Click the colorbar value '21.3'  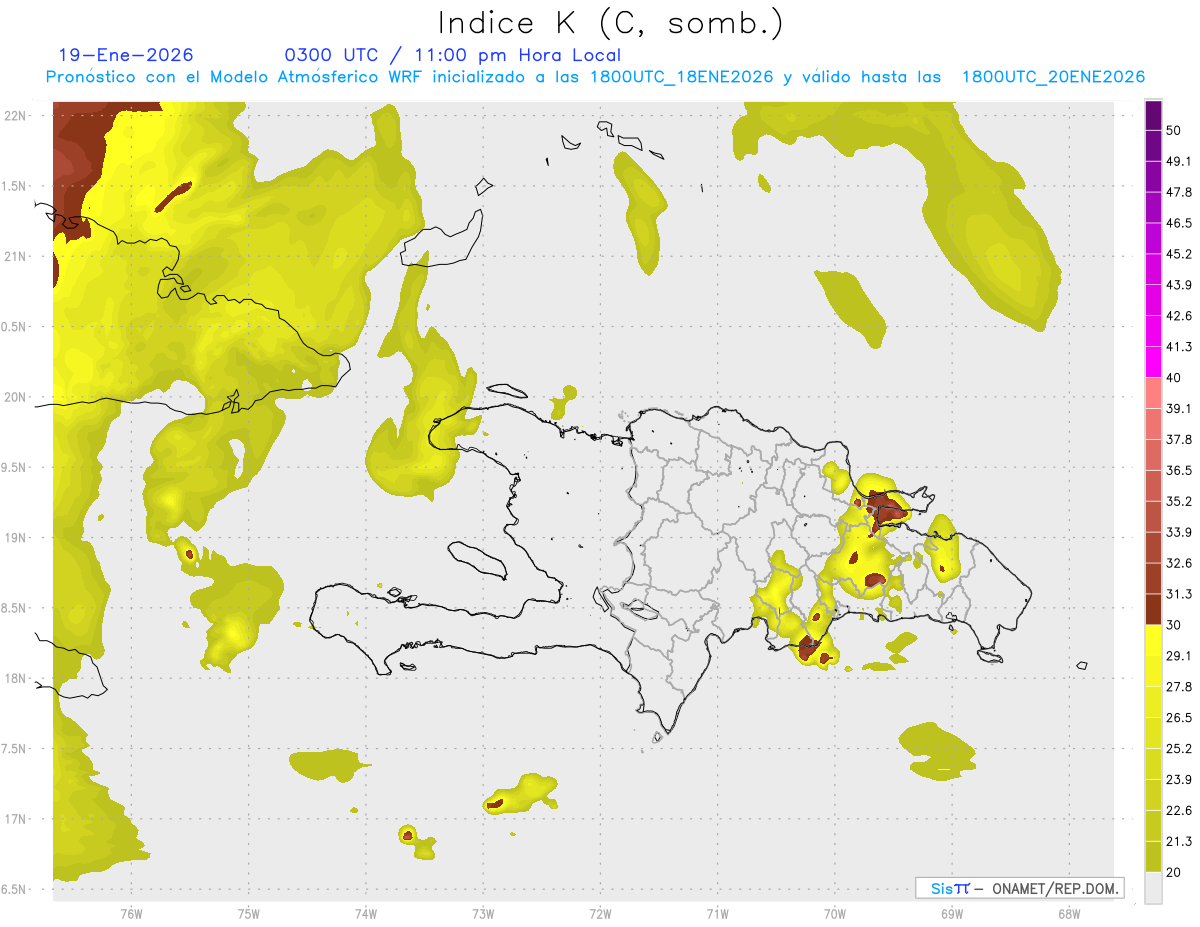tap(1179, 842)
